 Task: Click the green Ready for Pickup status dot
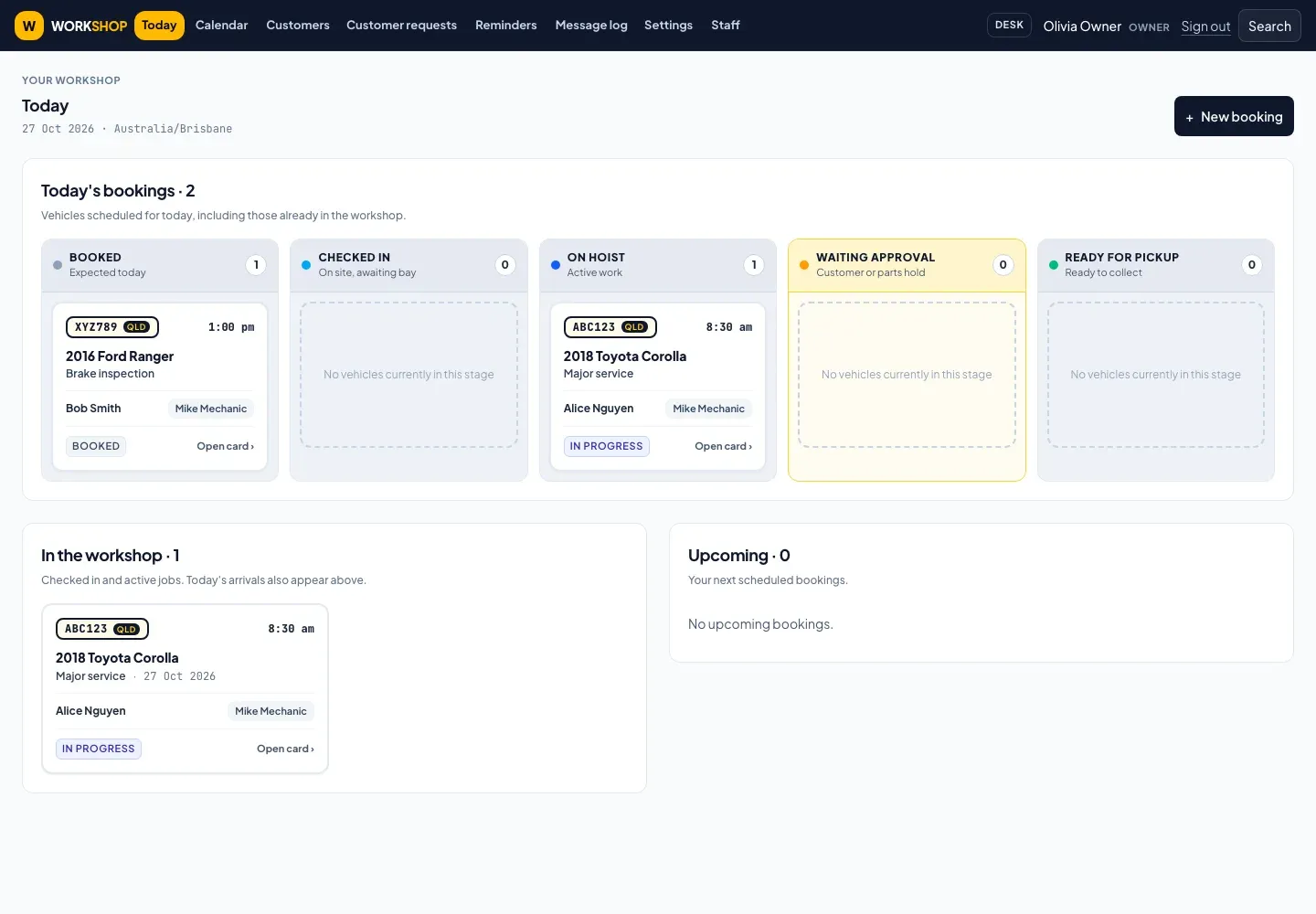(x=1054, y=265)
